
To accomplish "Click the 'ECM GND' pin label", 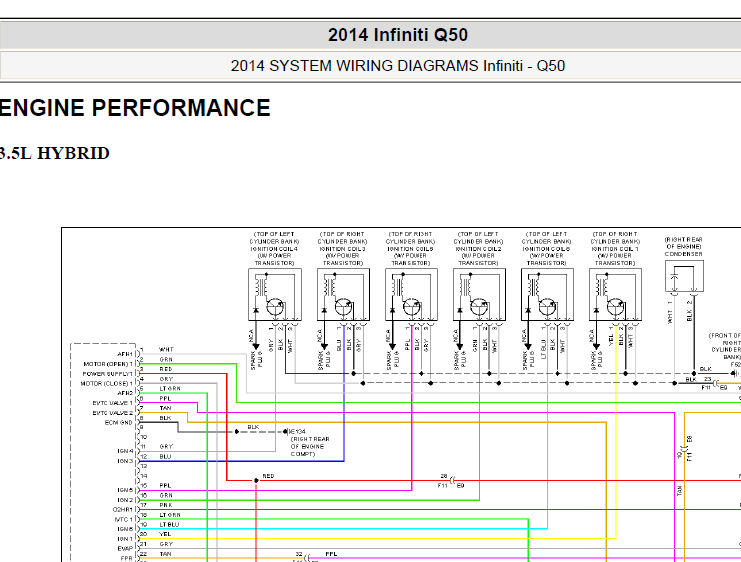I will coord(119,423).
